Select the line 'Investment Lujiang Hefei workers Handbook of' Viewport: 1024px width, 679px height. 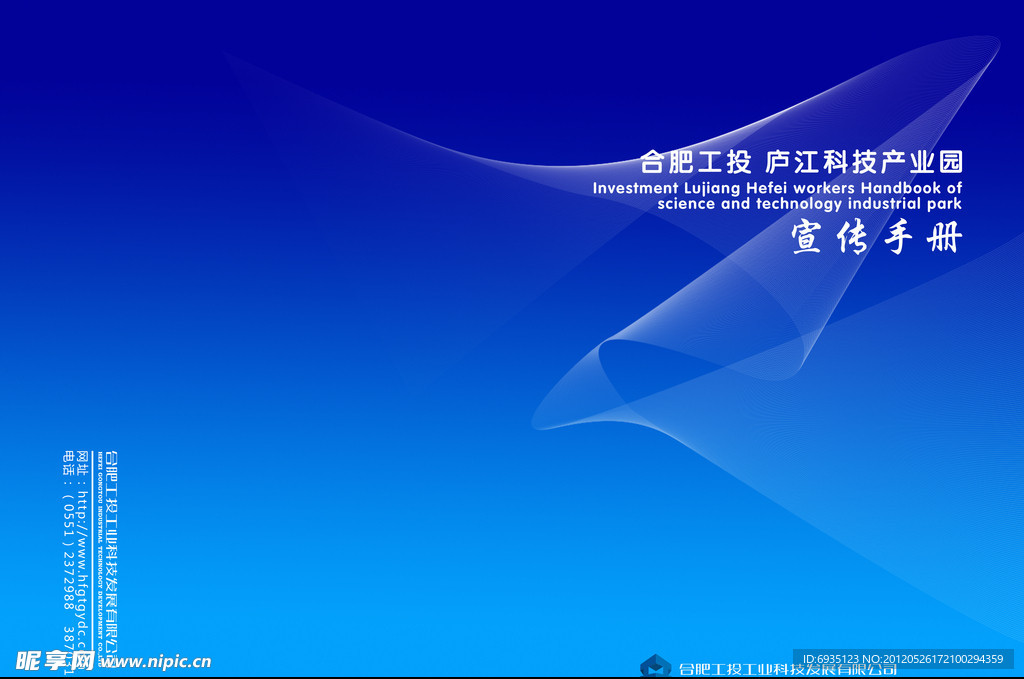point(777,188)
